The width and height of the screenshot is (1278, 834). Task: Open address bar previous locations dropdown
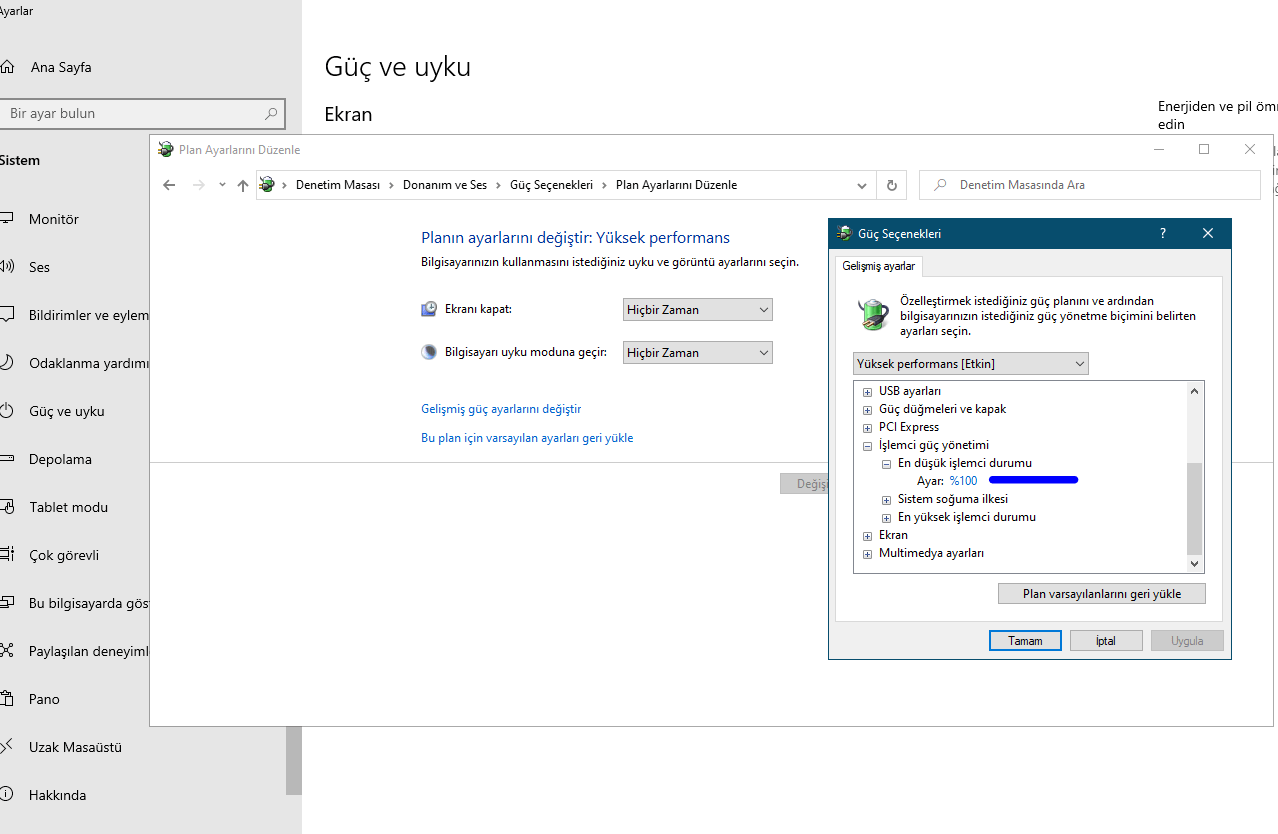coord(863,185)
